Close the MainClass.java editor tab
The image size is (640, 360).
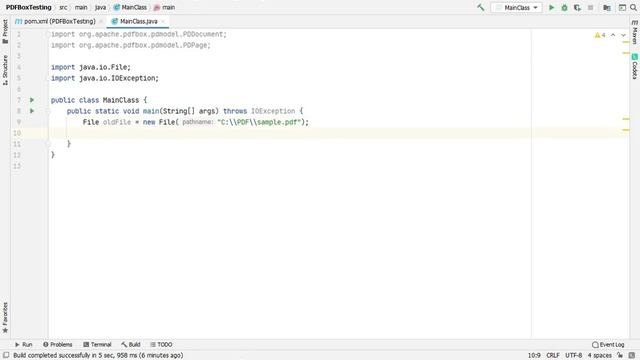point(163,21)
